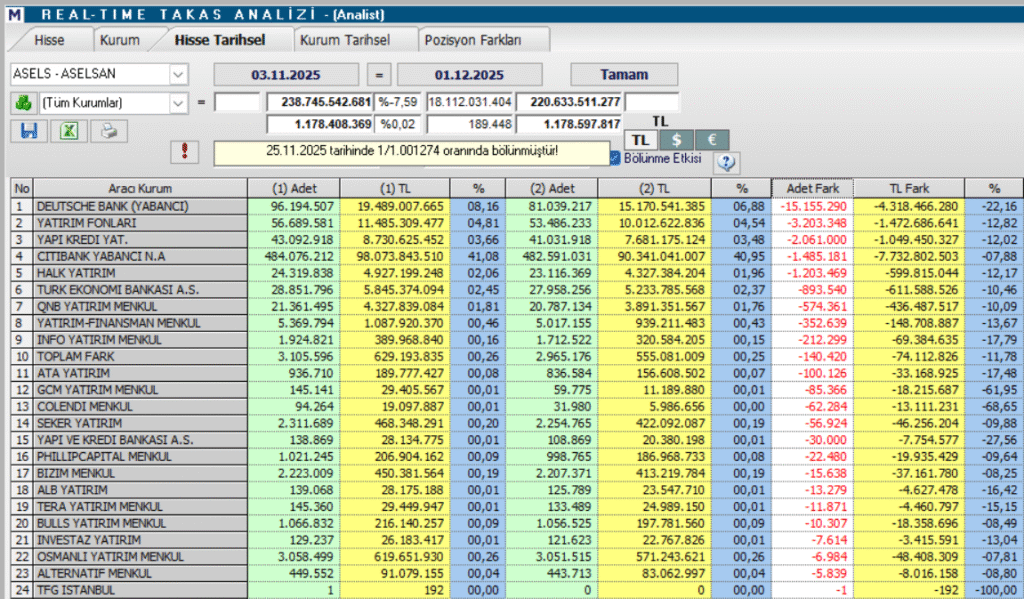Click the empty input field beside Tüm Kurumlar
The image size is (1024, 599).
point(236,101)
